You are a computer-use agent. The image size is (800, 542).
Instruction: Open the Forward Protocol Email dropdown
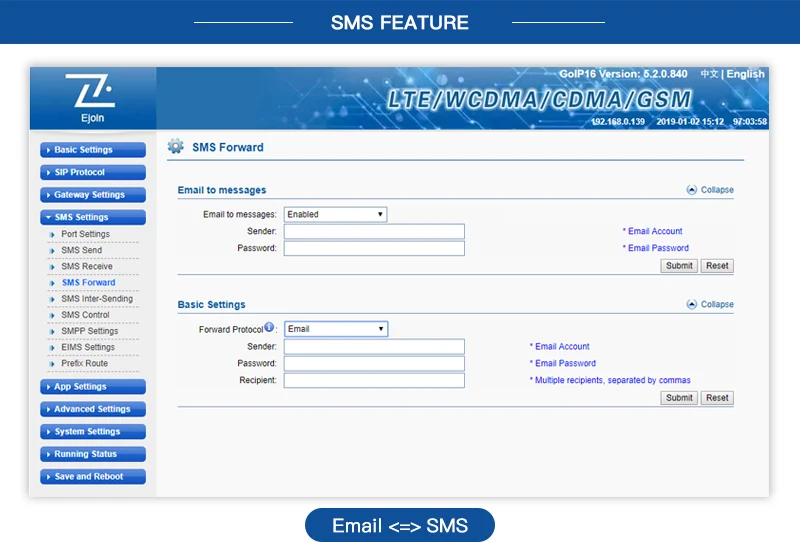pos(335,329)
